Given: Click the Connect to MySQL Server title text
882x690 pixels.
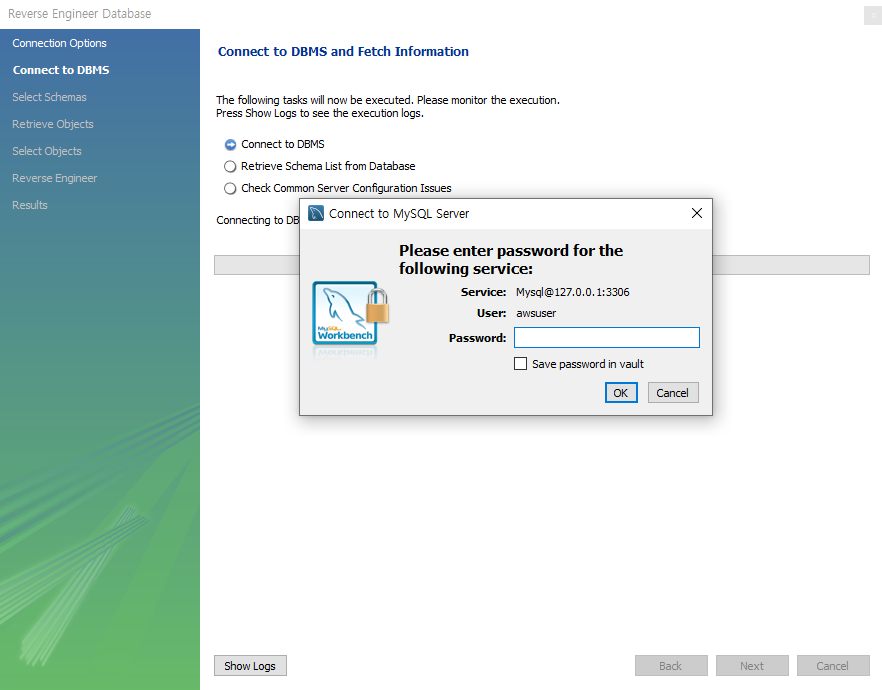Looking at the screenshot, I should point(399,214).
